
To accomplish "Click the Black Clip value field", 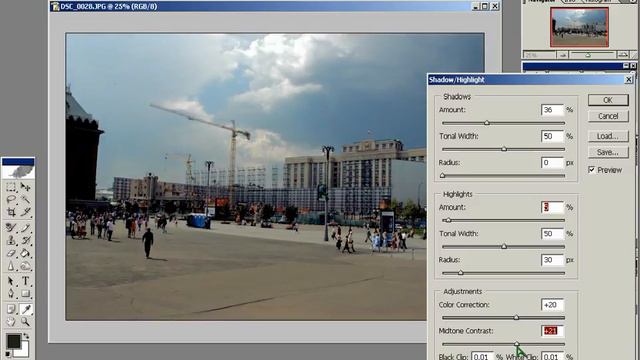I will (482, 356).
